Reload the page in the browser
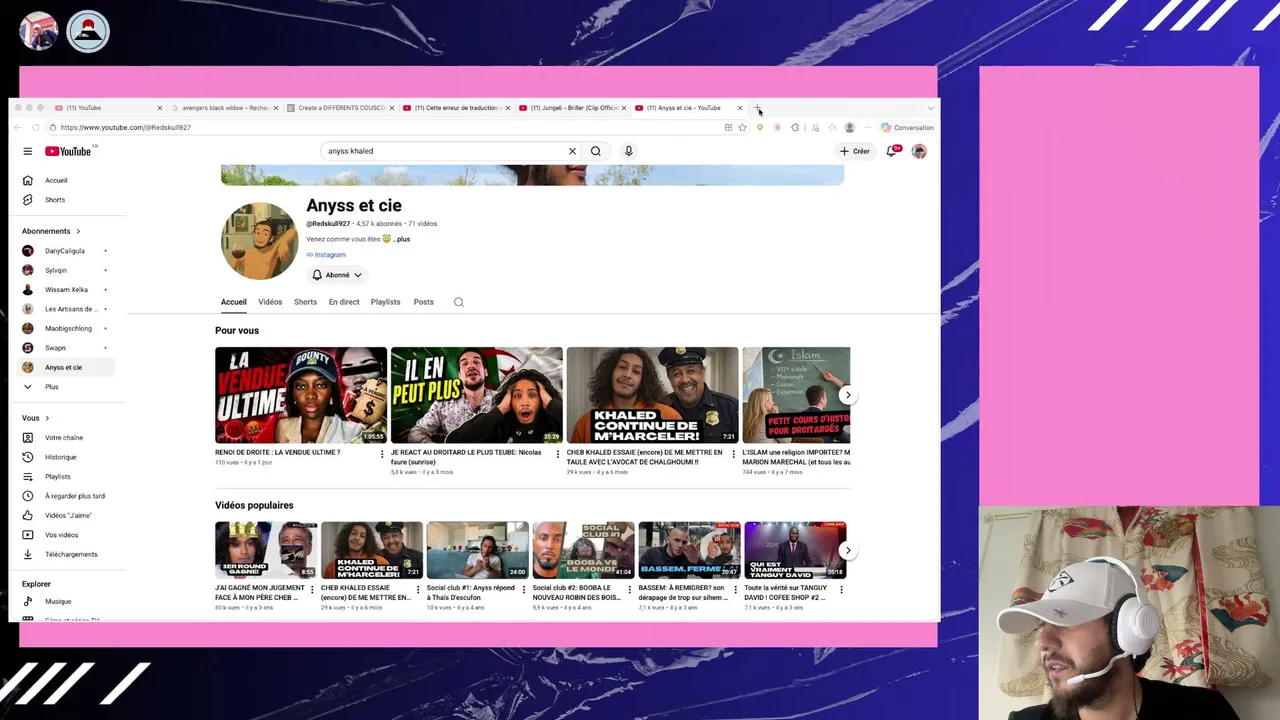This screenshot has width=1280, height=720. tap(36, 128)
